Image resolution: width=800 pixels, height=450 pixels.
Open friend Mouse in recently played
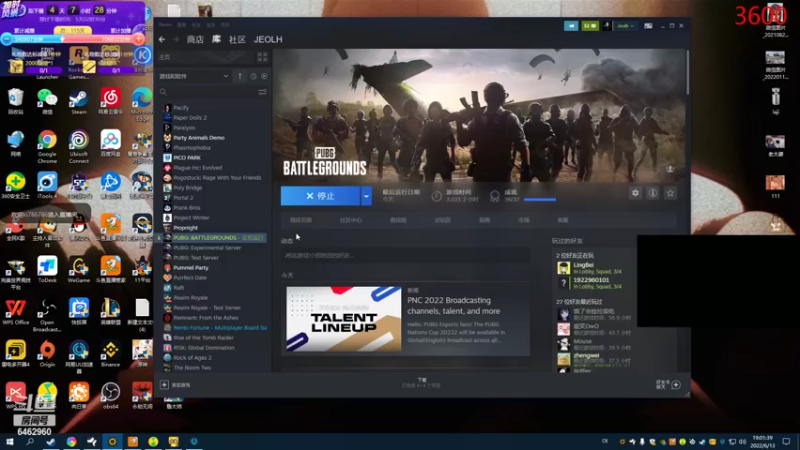tap(594, 344)
